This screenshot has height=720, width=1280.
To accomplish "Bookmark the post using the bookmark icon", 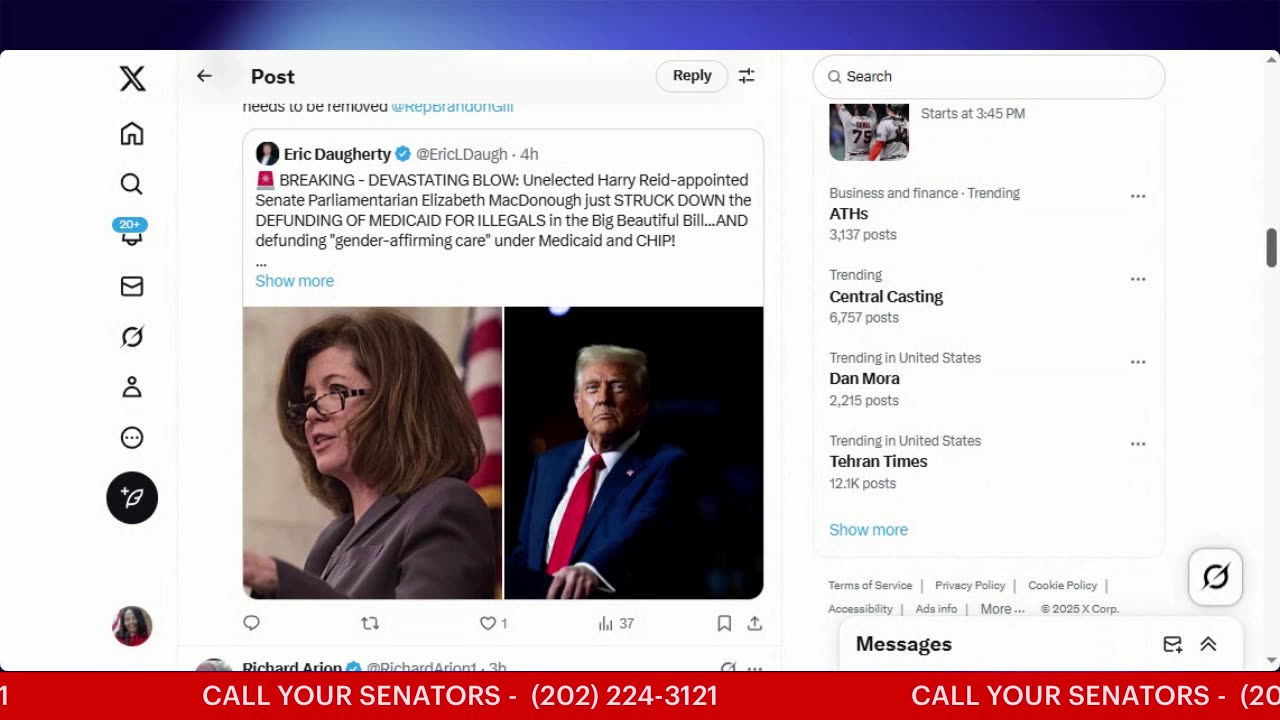I will click(724, 623).
